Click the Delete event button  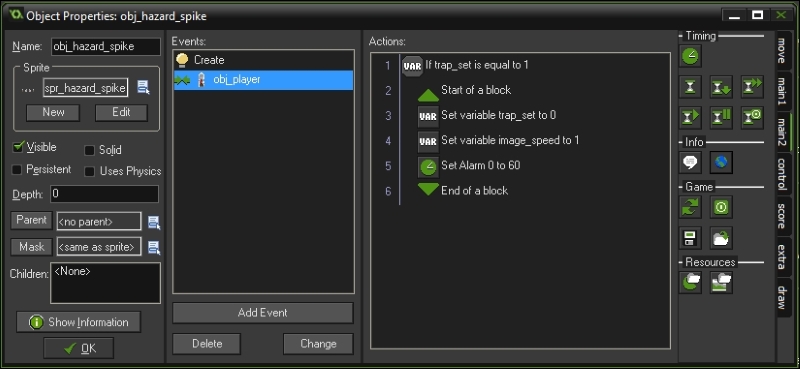(x=207, y=344)
